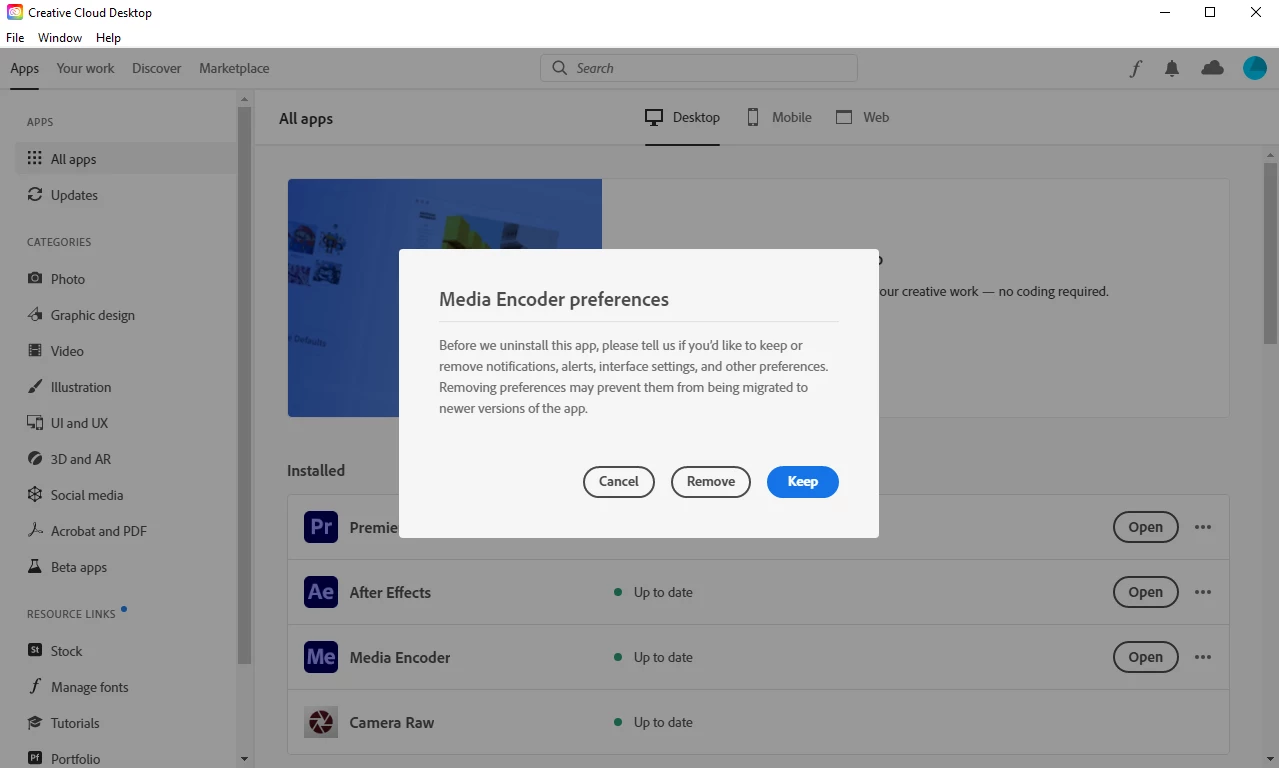Viewport: 1279px width, 768px height.
Task: Open the Help menu
Action: click(x=108, y=37)
